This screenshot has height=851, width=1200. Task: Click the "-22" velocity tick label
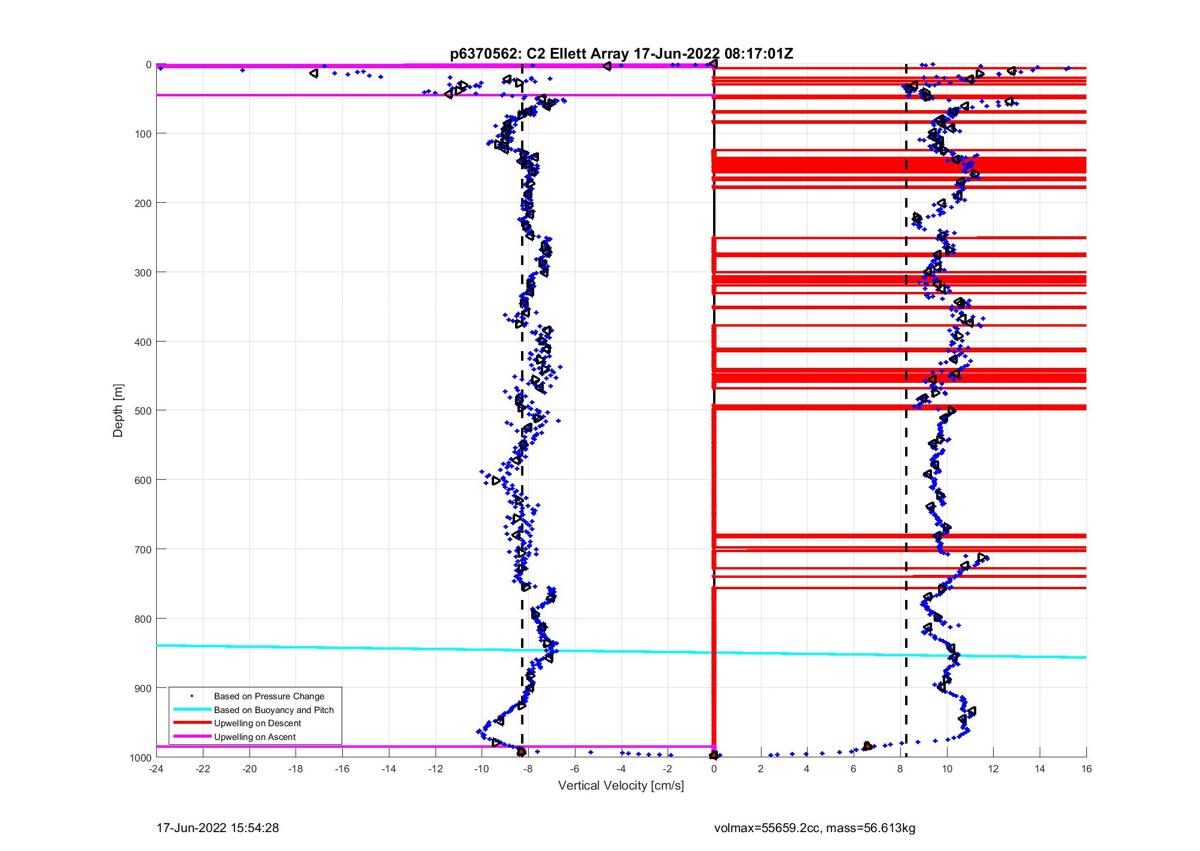[x=203, y=769]
